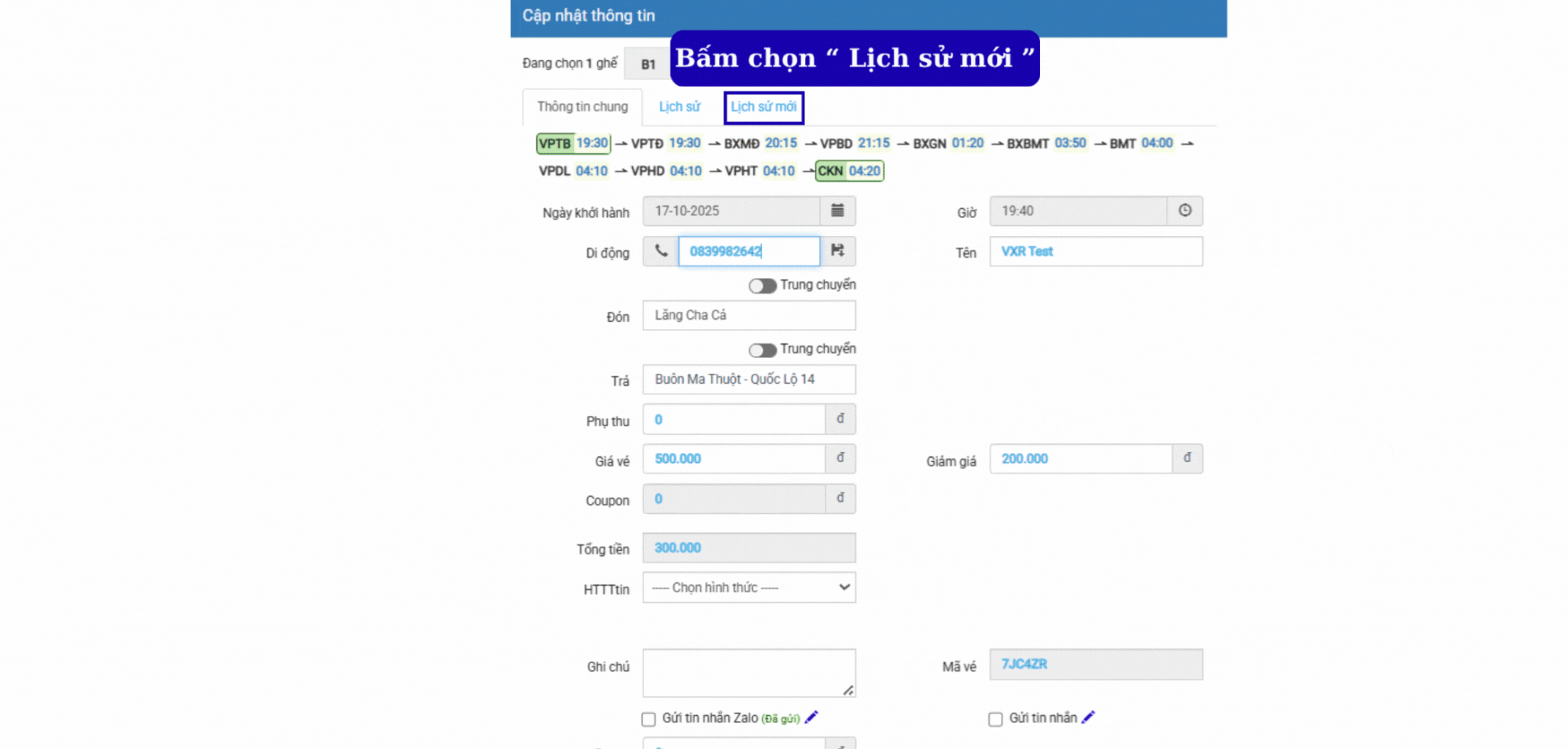Check the Gửi tin nhắn Zalo checkbox
The width and height of the screenshot is (1568, 749).
tap(648, 719)
